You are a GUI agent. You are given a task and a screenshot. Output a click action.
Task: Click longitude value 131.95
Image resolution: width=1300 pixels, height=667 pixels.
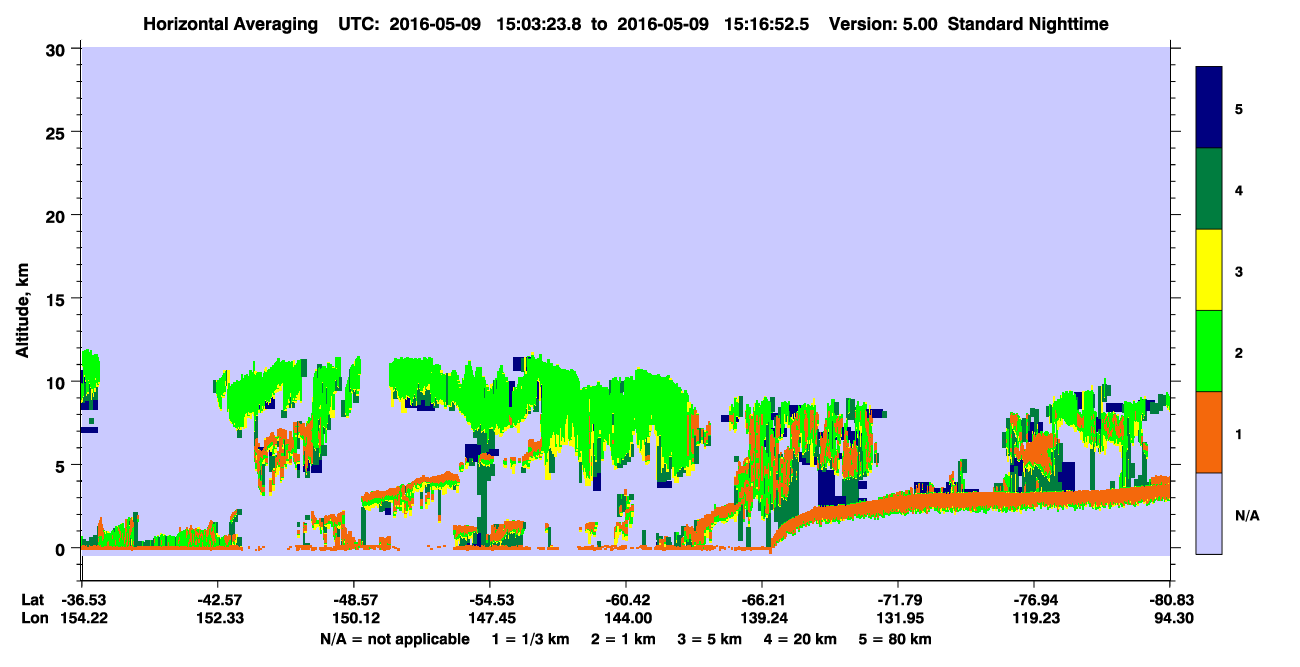click(898, 618)
